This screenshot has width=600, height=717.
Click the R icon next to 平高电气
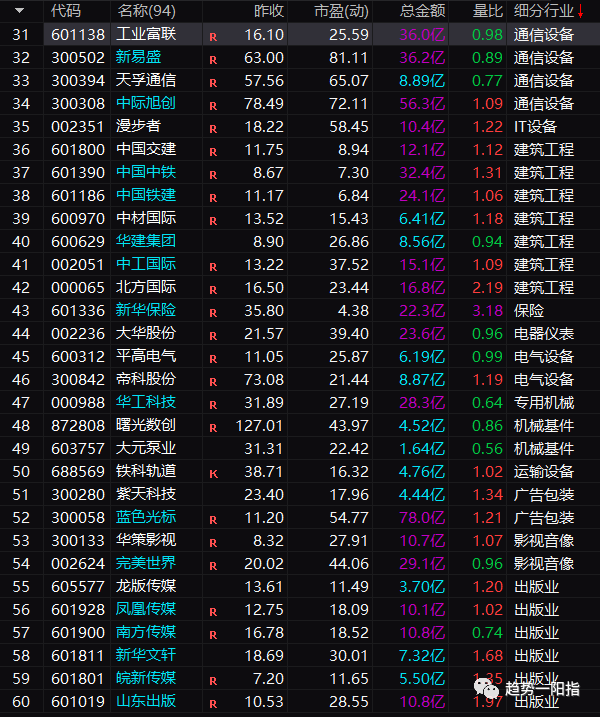213,359
